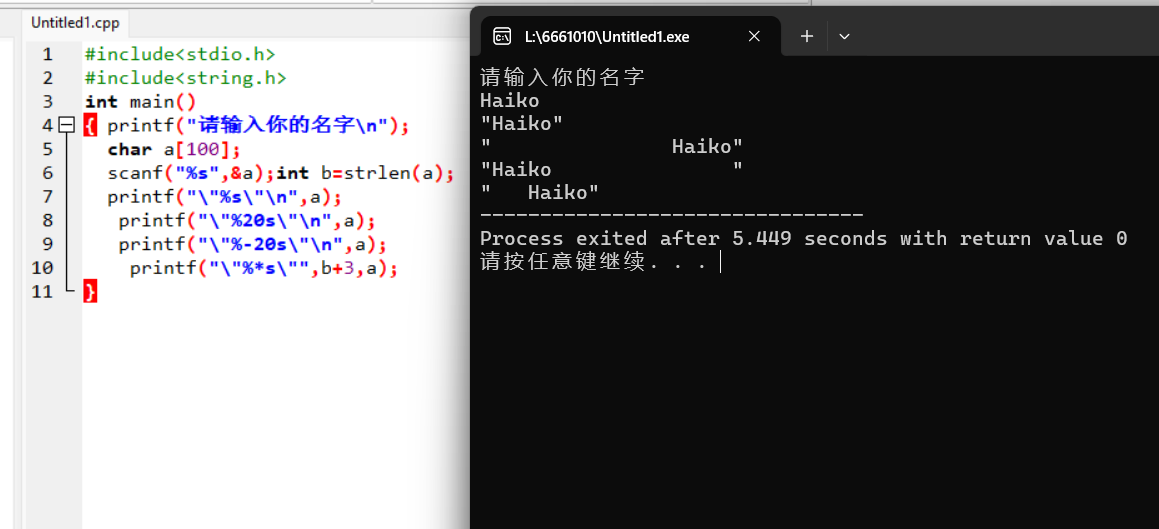Screen dimensions: 1159x529
Task: Click the scanf("%s",&a) statement
Action: click(191, 173)
